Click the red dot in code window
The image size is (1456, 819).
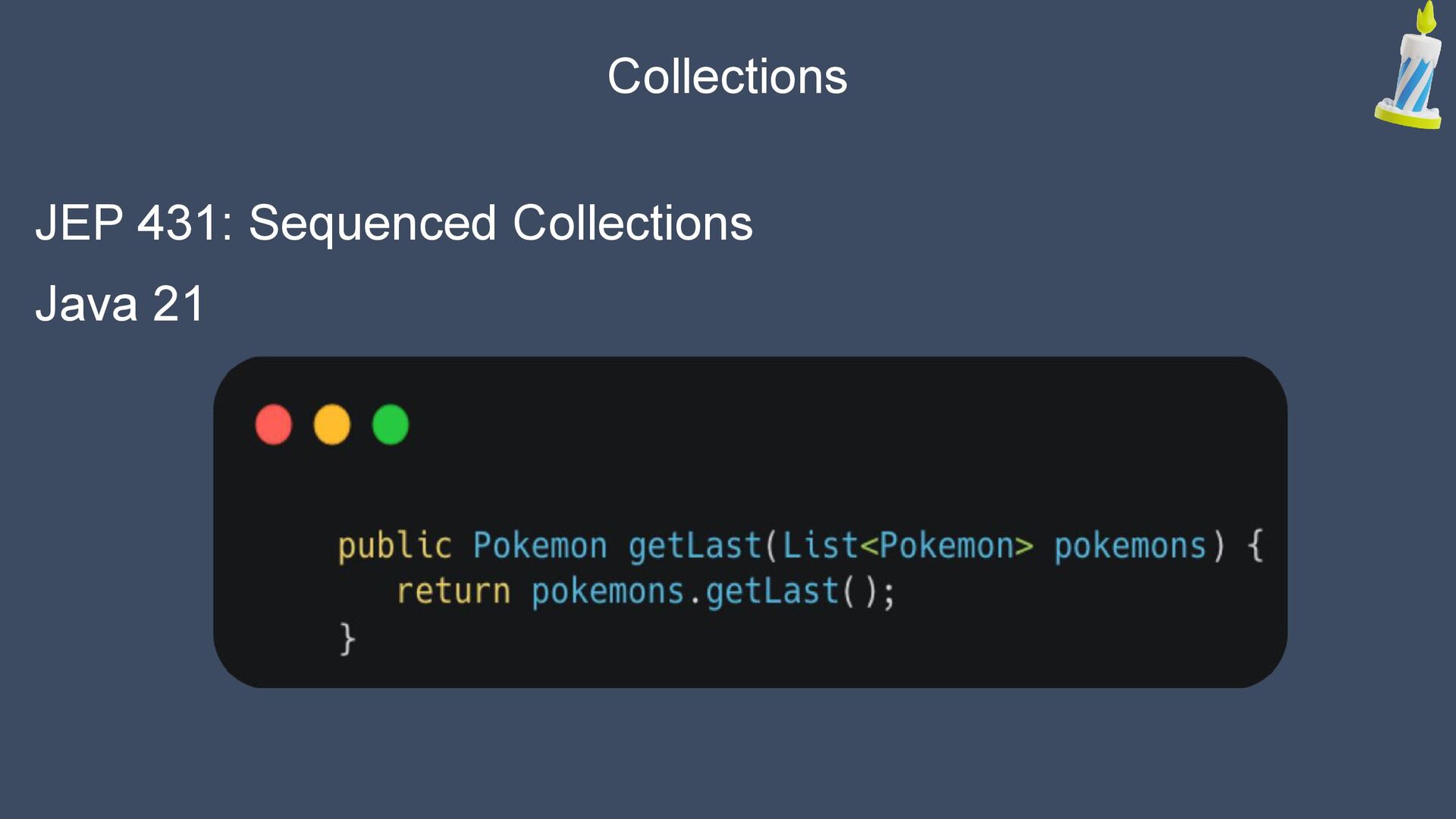[274, 425]
